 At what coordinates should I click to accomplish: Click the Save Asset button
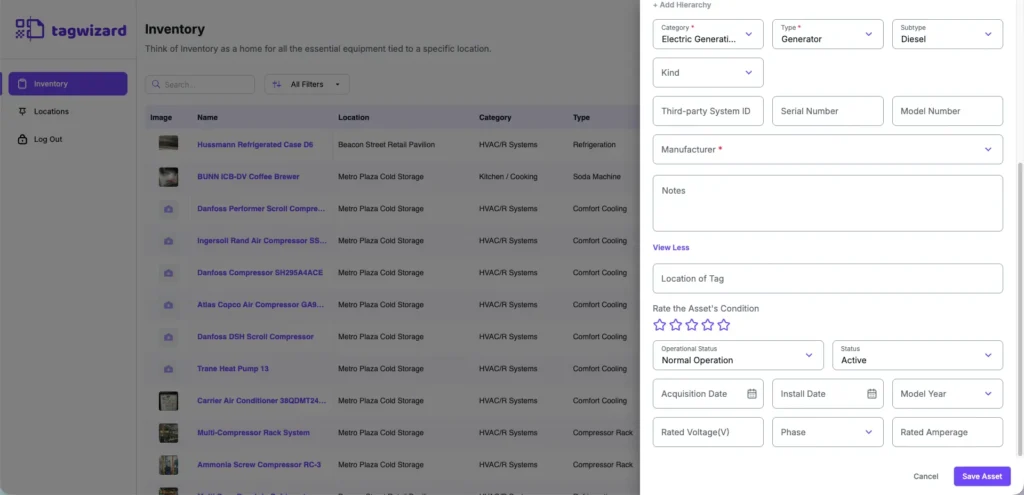point(982,476)
